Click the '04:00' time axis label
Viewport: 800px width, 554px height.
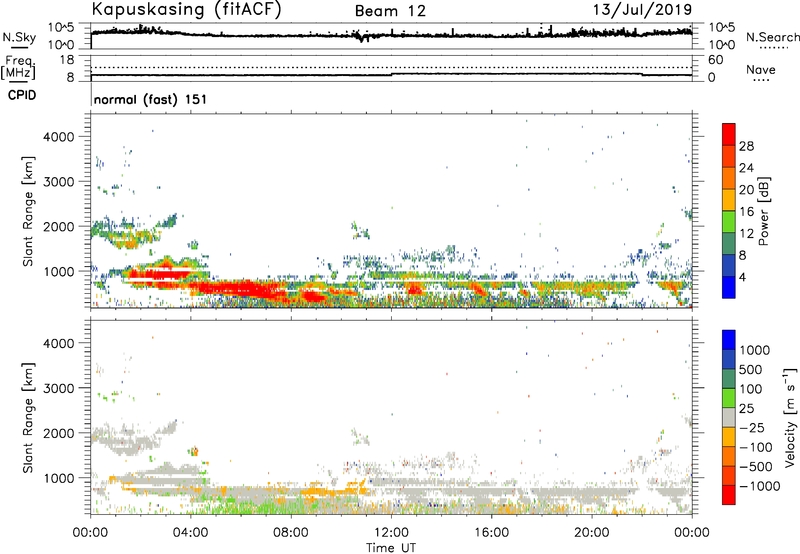pyautogui.click(x=191, y=533)
